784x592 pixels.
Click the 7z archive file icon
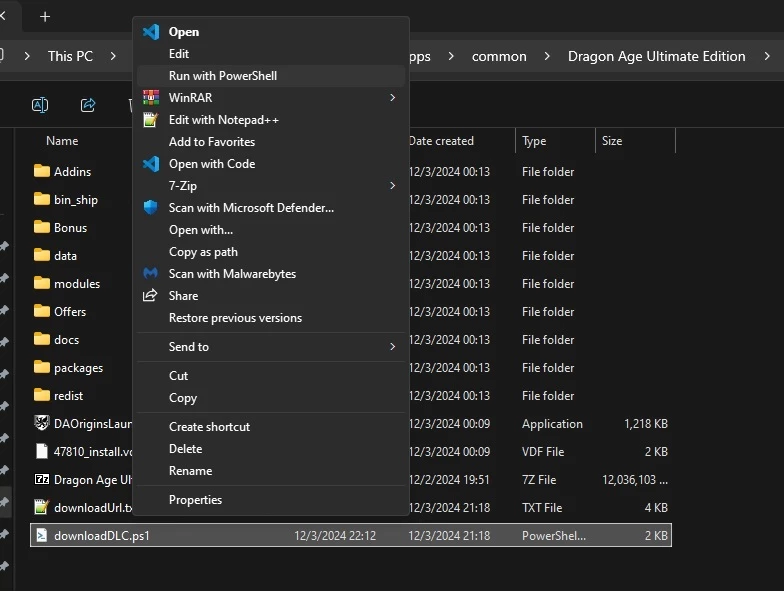[42, 479]
